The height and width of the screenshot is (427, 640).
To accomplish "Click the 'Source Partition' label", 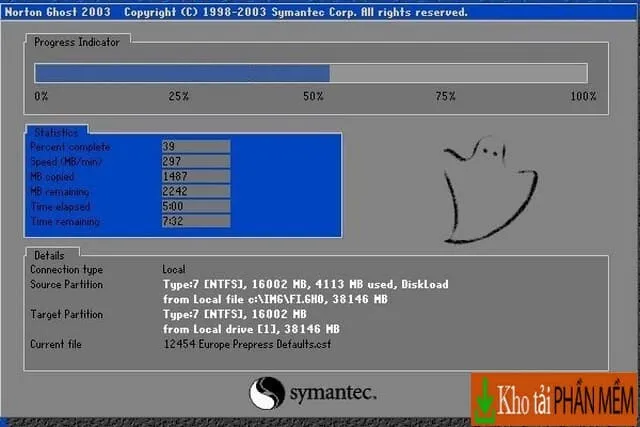I will click(67, 285).
